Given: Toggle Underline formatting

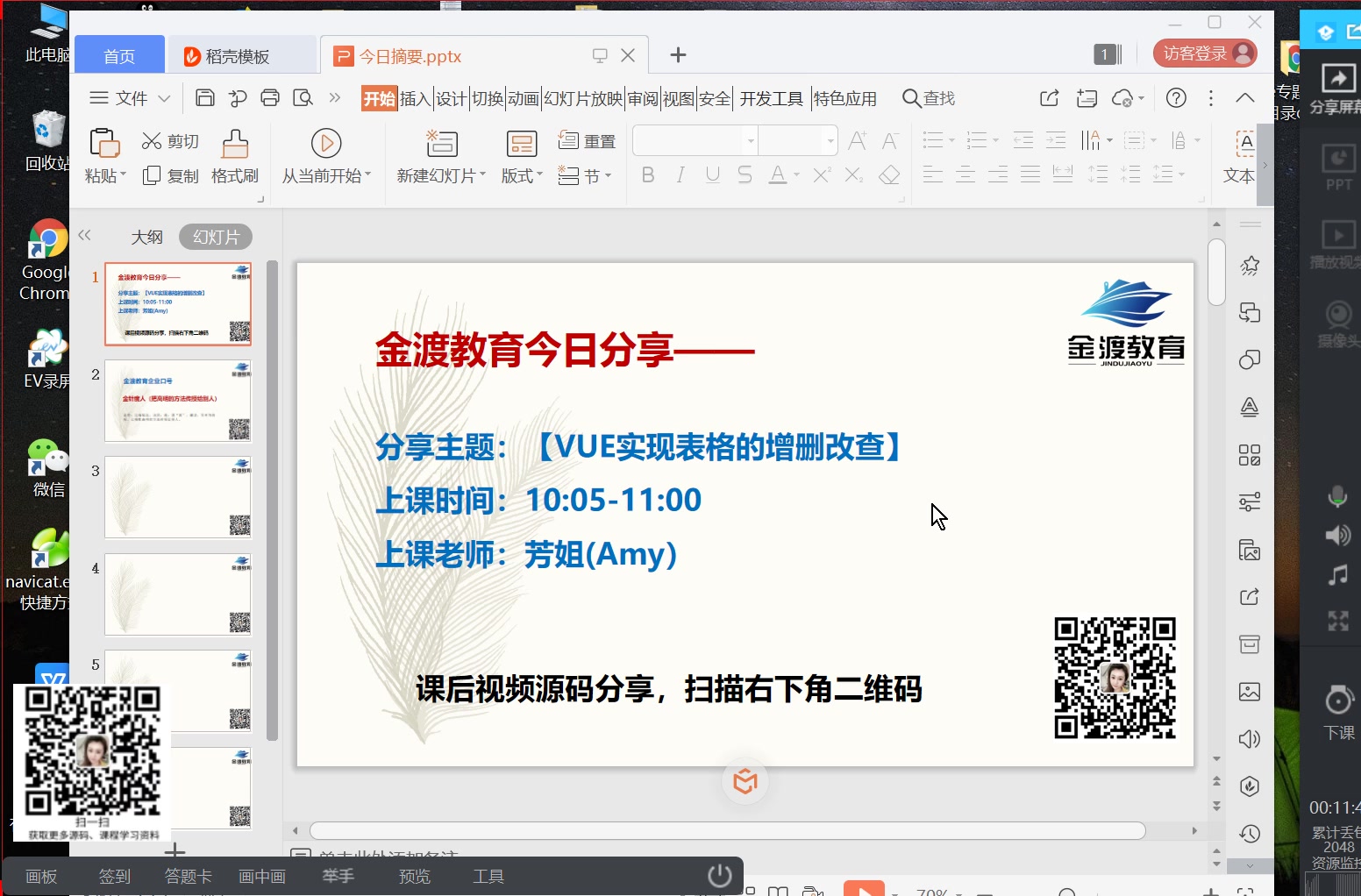Looking at the screenshot, I should pos(713,175).
